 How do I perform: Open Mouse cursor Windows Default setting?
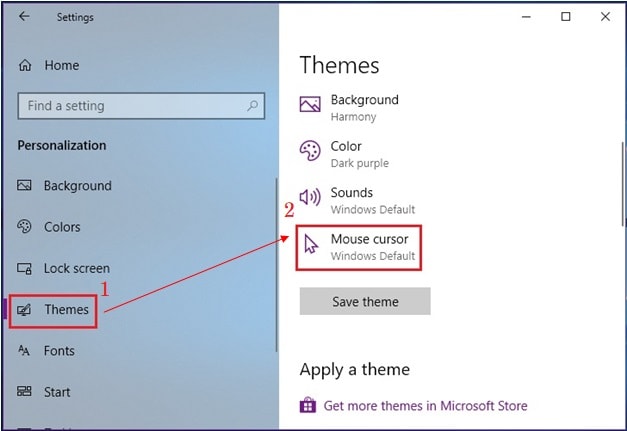tap(359, 247)
